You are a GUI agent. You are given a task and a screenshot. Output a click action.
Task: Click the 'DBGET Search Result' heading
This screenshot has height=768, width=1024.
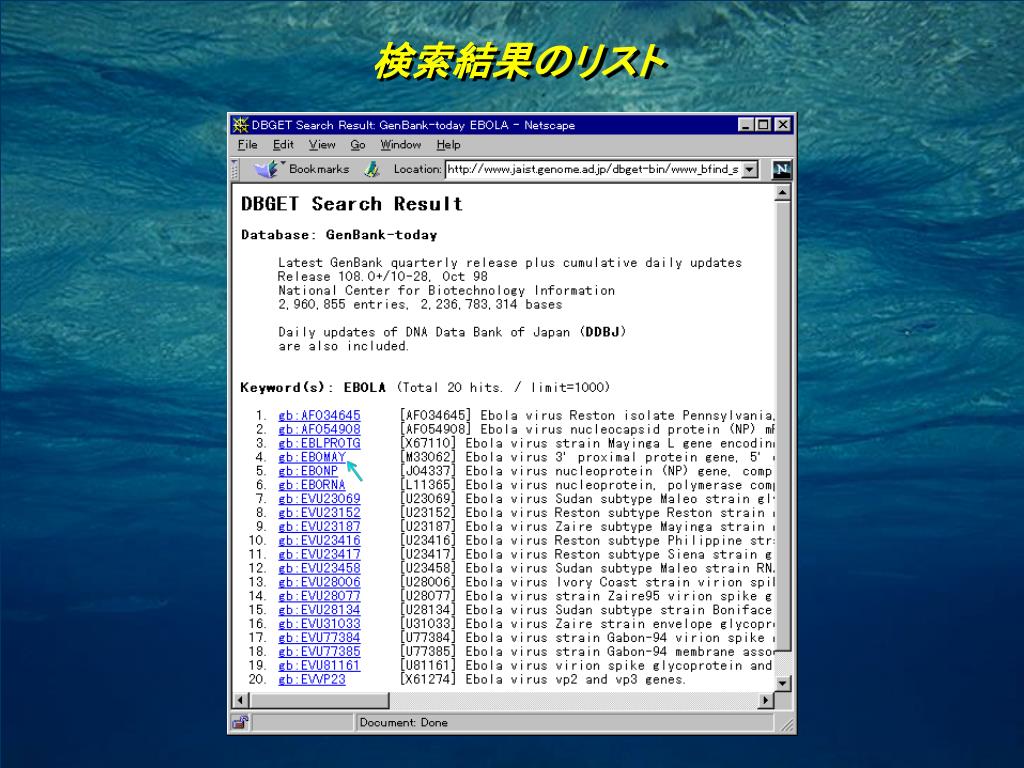pyautogui.click(x=352, y=204)
